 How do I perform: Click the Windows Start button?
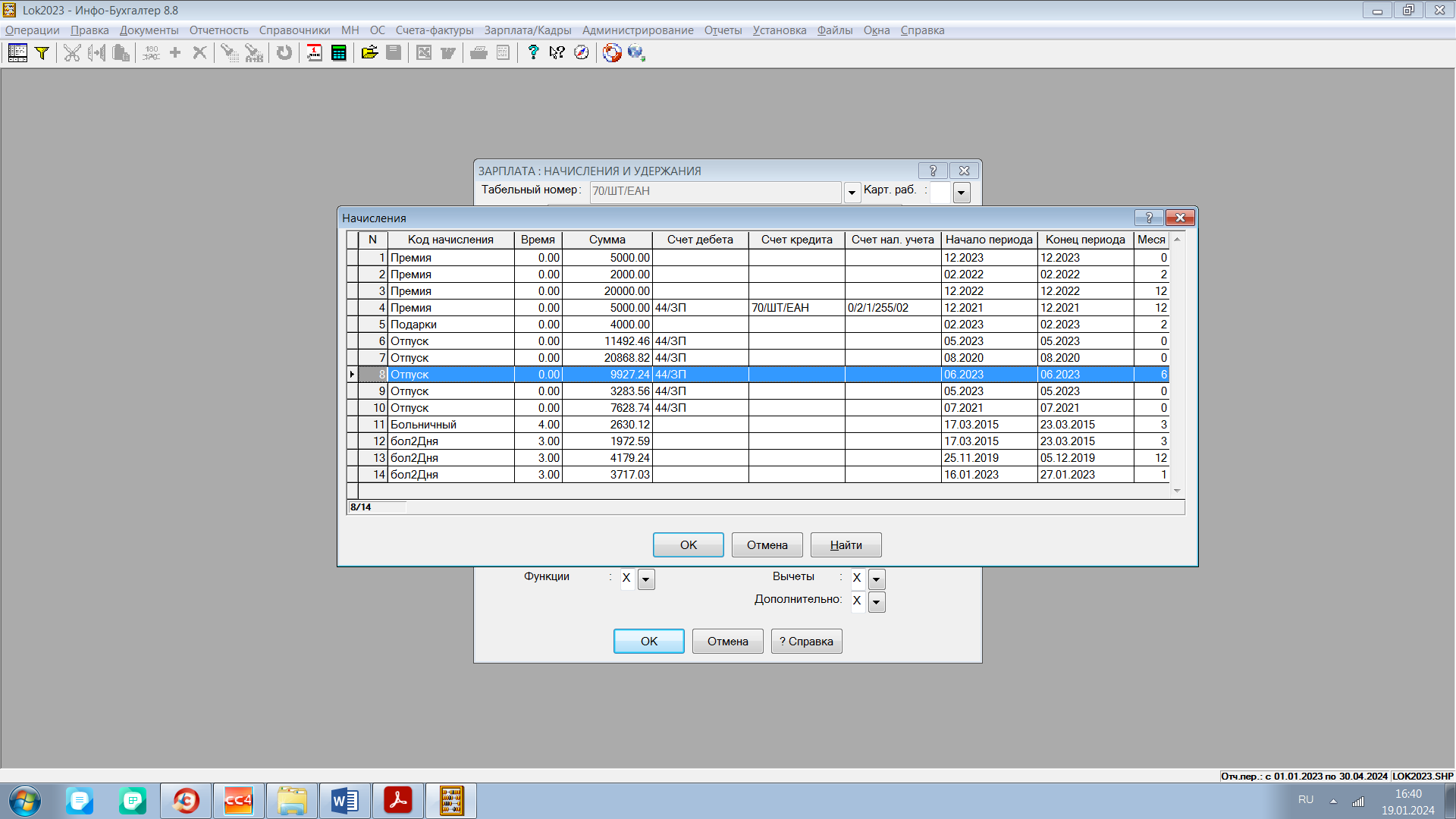click(25, 801)
